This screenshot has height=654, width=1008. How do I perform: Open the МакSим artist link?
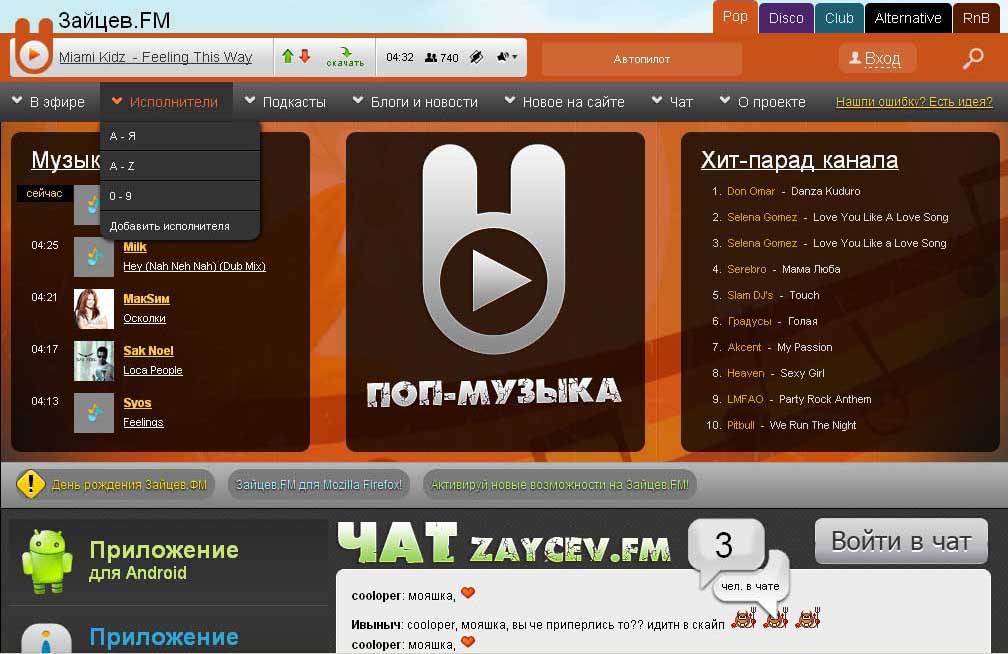[x=147, y=299]
